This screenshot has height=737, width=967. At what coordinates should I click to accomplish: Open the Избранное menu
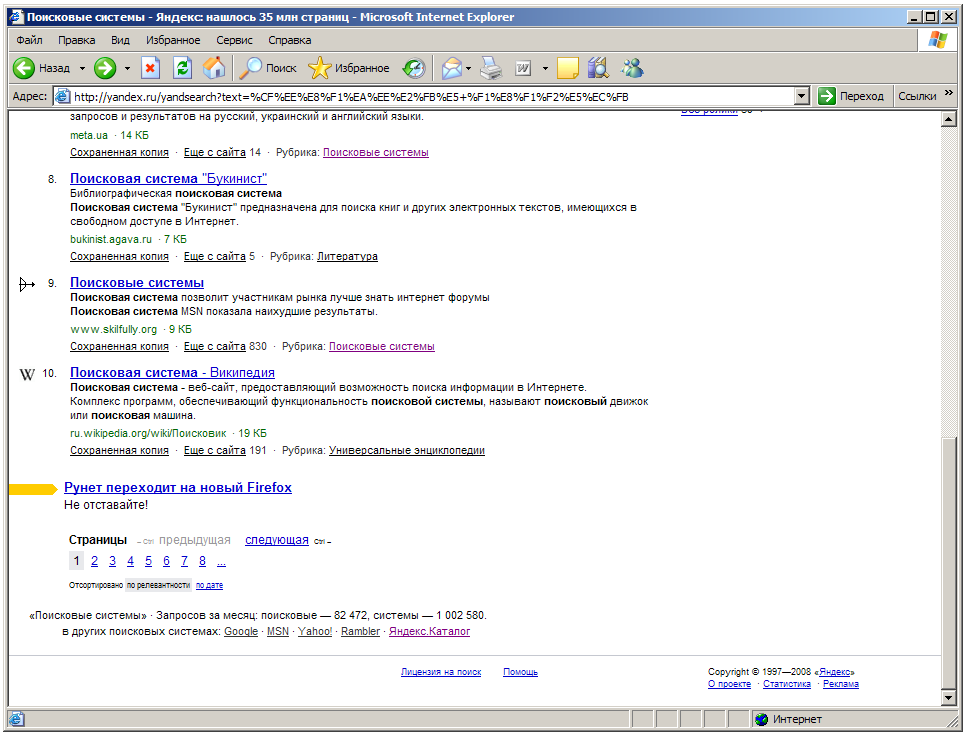[x=173, y=40]
